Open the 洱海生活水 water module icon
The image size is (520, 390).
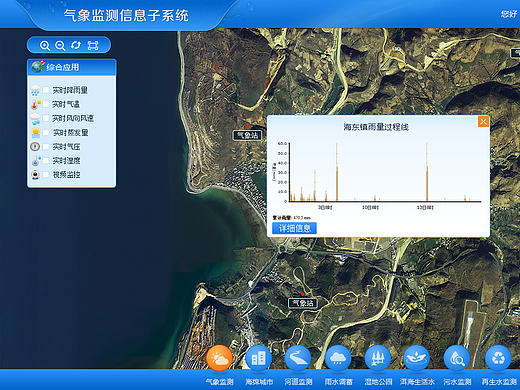point(417,358)
